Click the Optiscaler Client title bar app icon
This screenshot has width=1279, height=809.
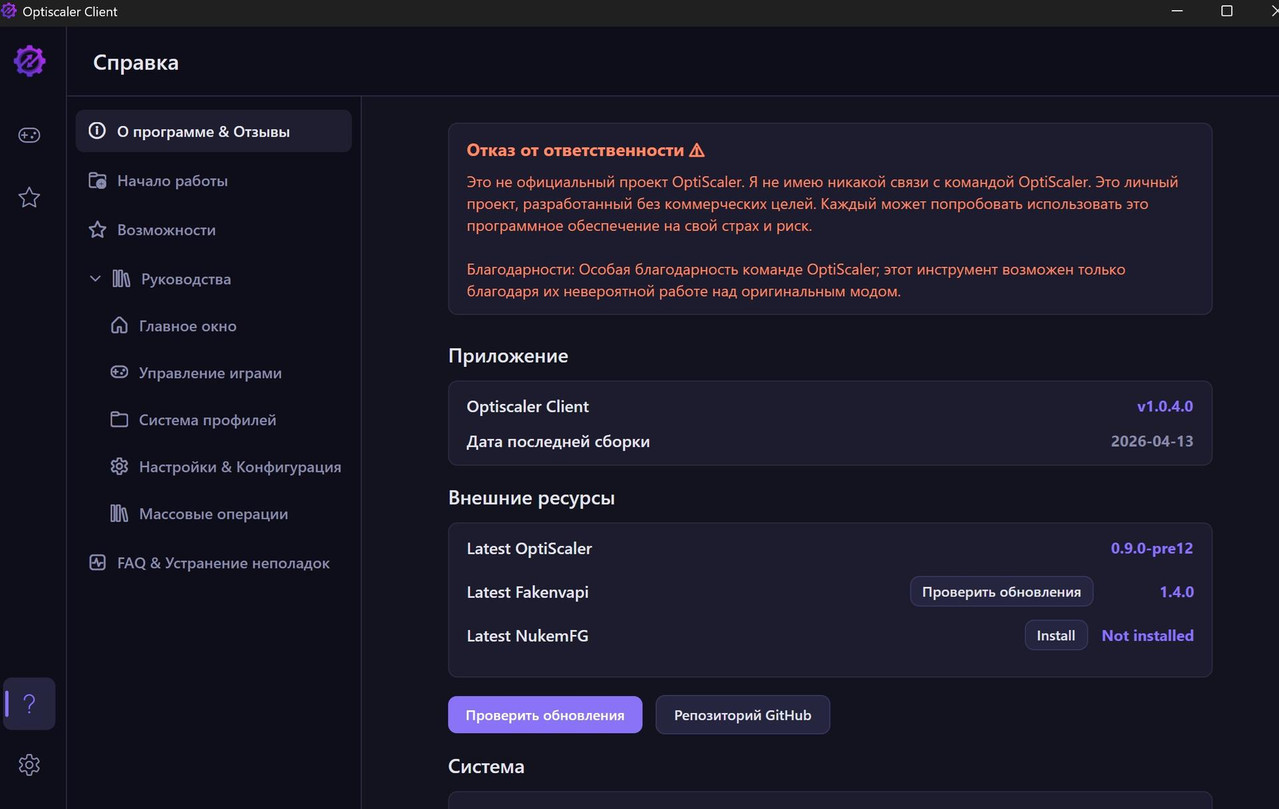click(x=10, y=11)
